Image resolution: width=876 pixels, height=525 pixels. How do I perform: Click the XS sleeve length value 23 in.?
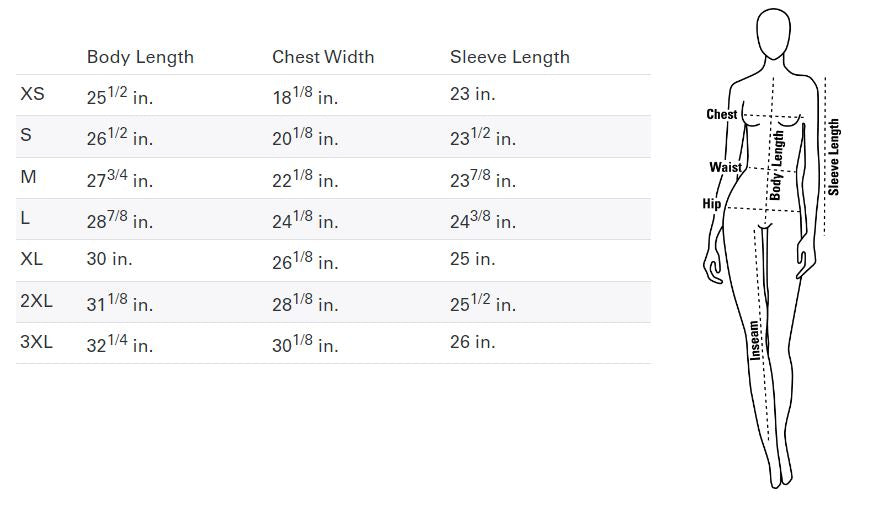[473, 94]
